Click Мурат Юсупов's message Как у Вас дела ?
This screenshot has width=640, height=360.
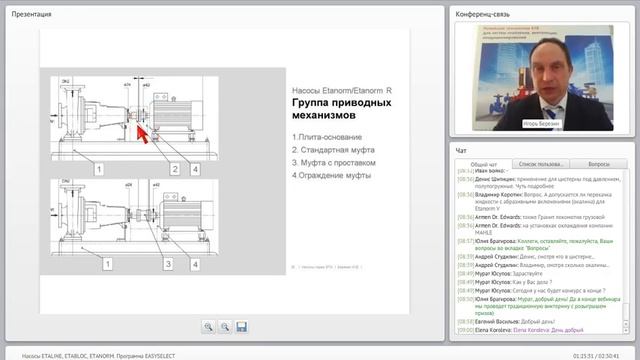[505, 282]
